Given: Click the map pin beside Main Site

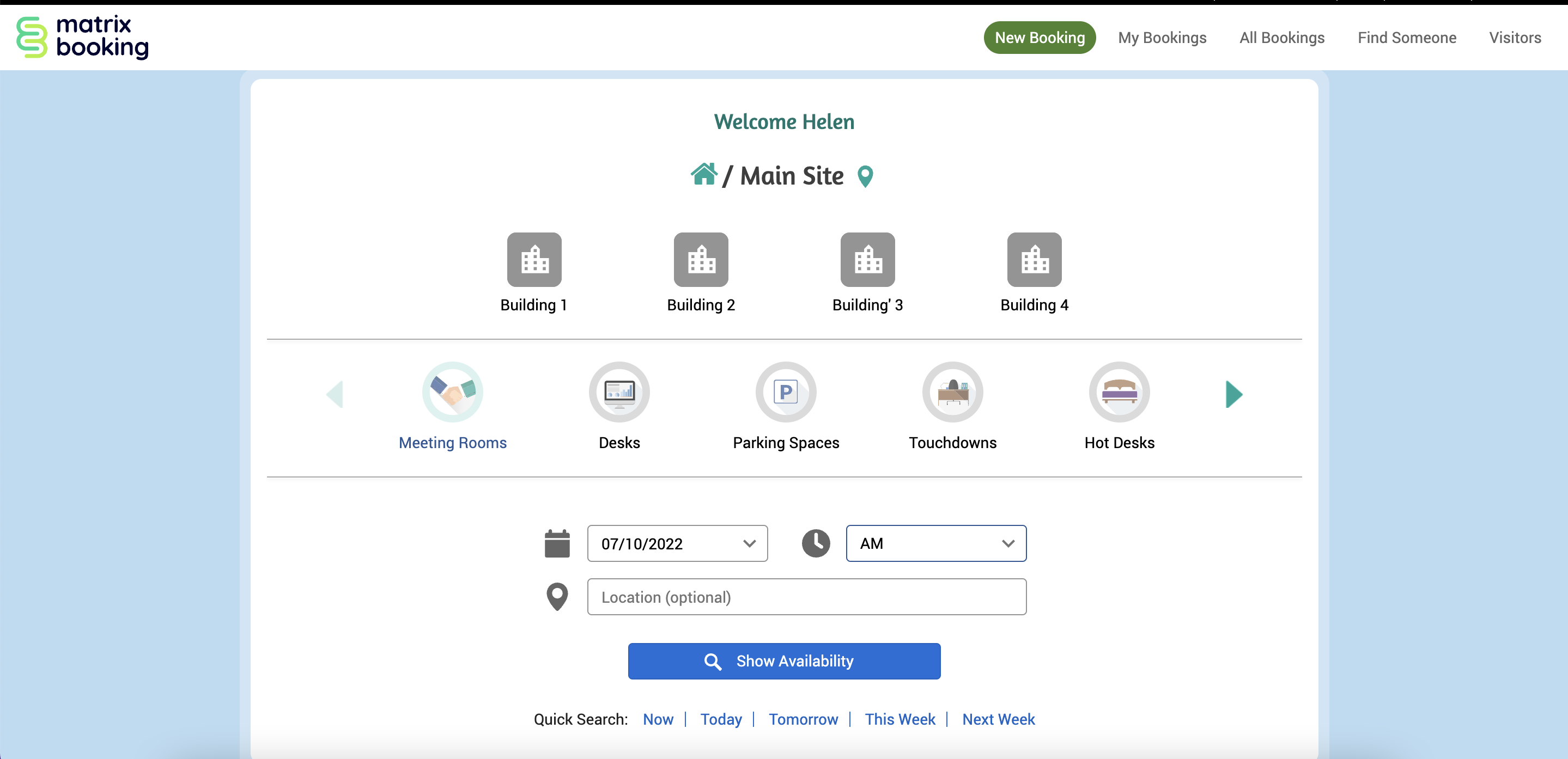Looking at the screenshot, I should (x=865, y=176).
